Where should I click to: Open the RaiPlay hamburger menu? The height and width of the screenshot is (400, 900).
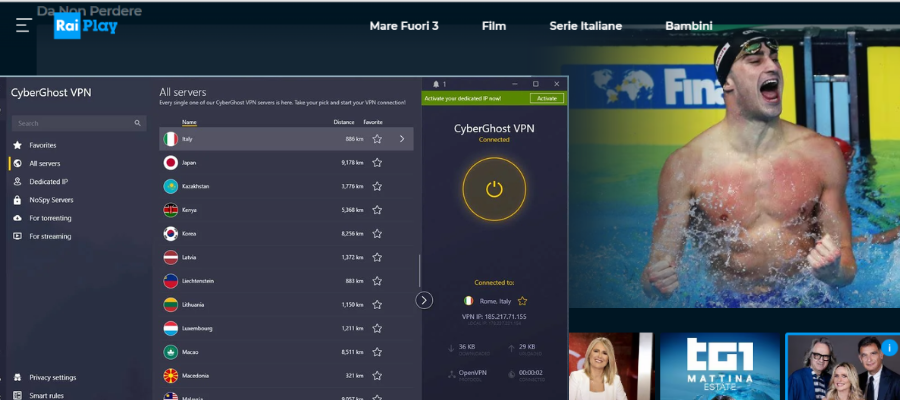(x=24, y=25)
